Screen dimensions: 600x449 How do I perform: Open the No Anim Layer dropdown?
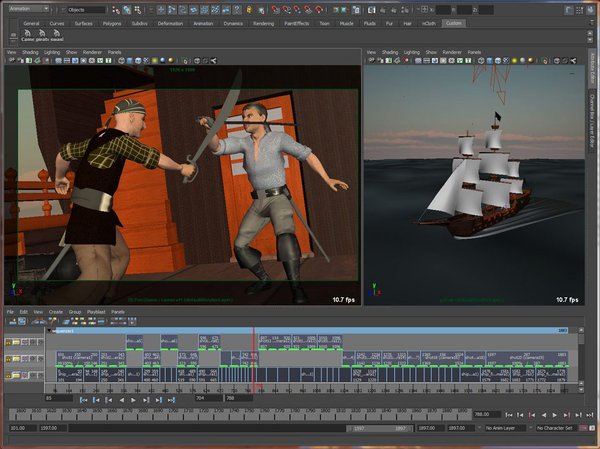(503, 428)
